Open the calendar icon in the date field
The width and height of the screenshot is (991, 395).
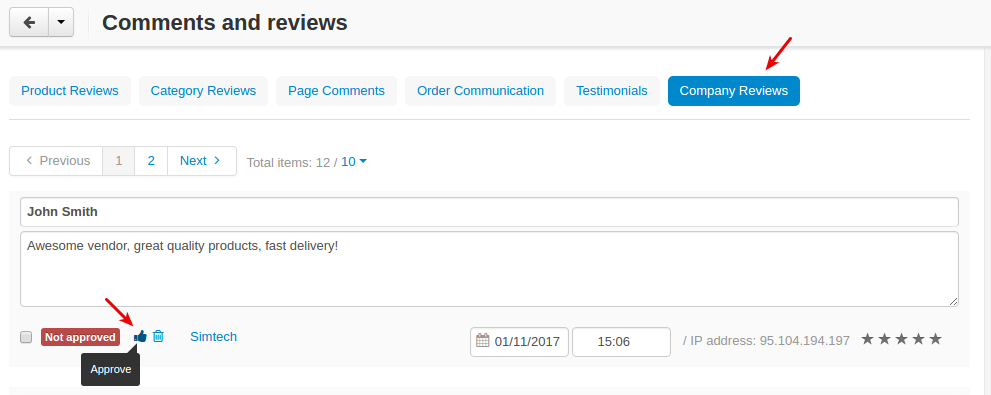[483, 341]
